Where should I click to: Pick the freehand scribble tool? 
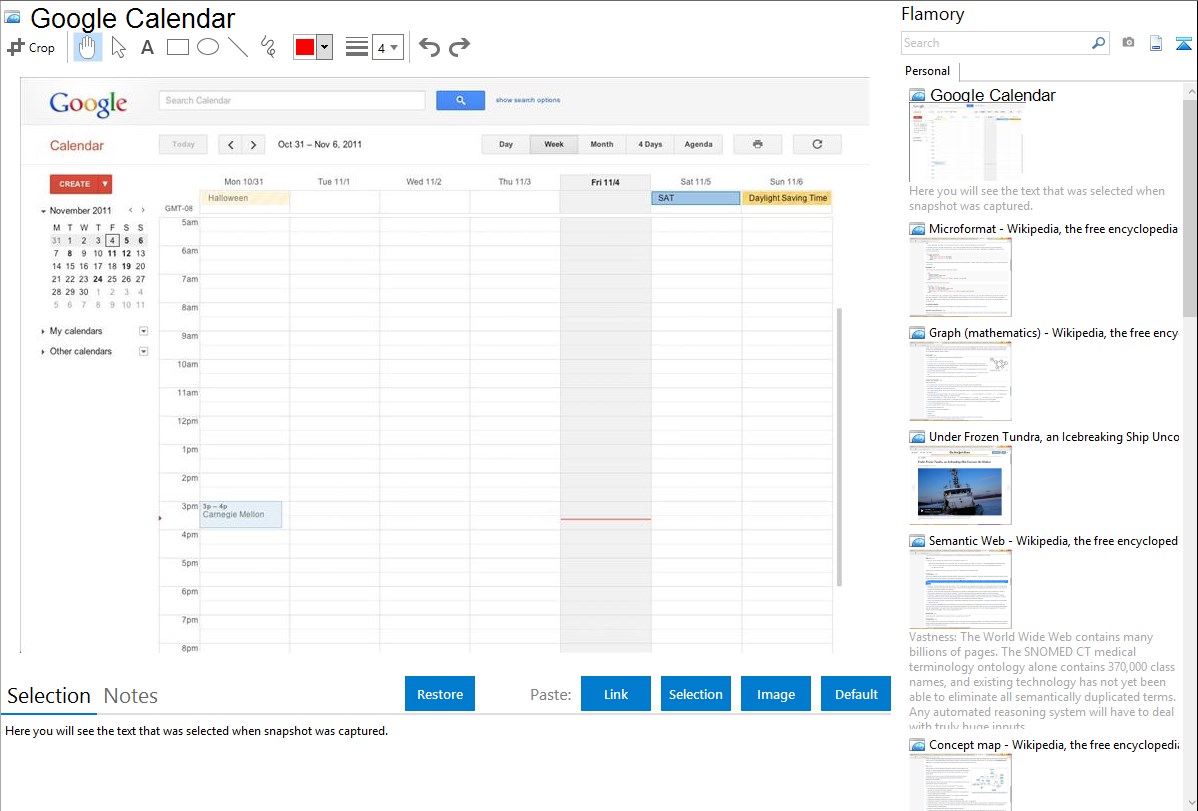click(x=268, y=47)
